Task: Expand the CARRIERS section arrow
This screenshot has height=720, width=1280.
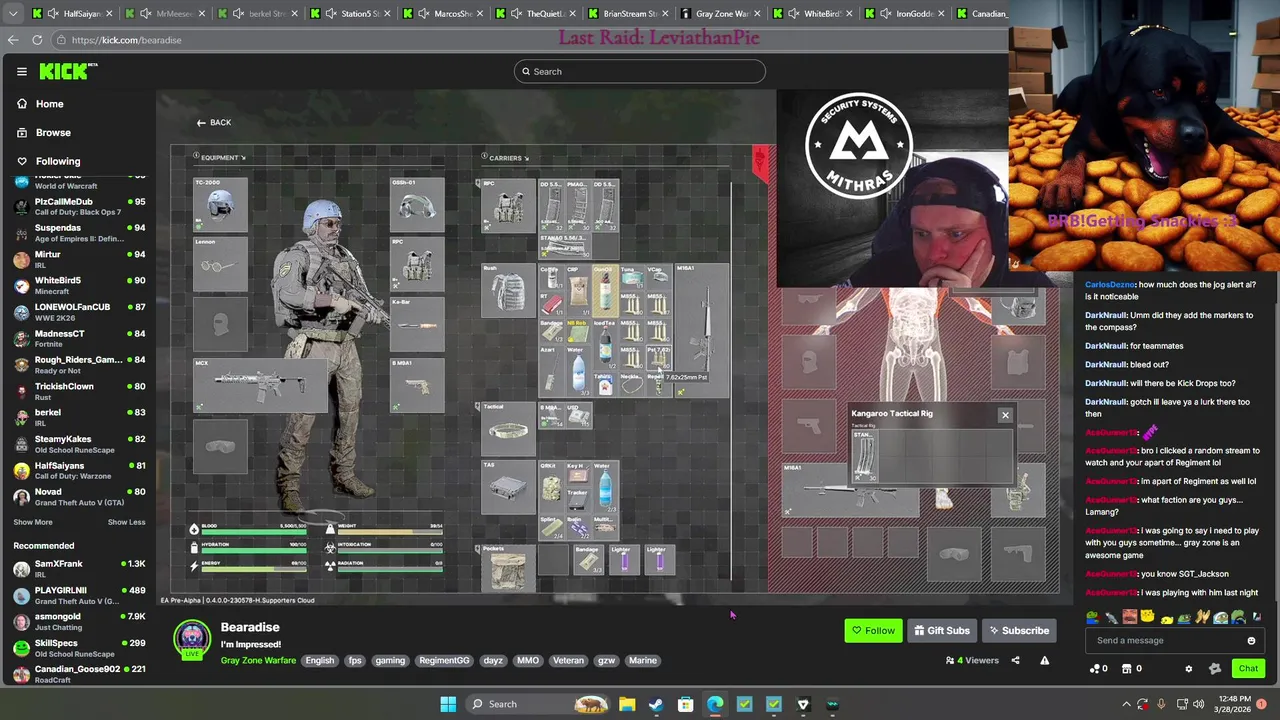Action: 526,158
